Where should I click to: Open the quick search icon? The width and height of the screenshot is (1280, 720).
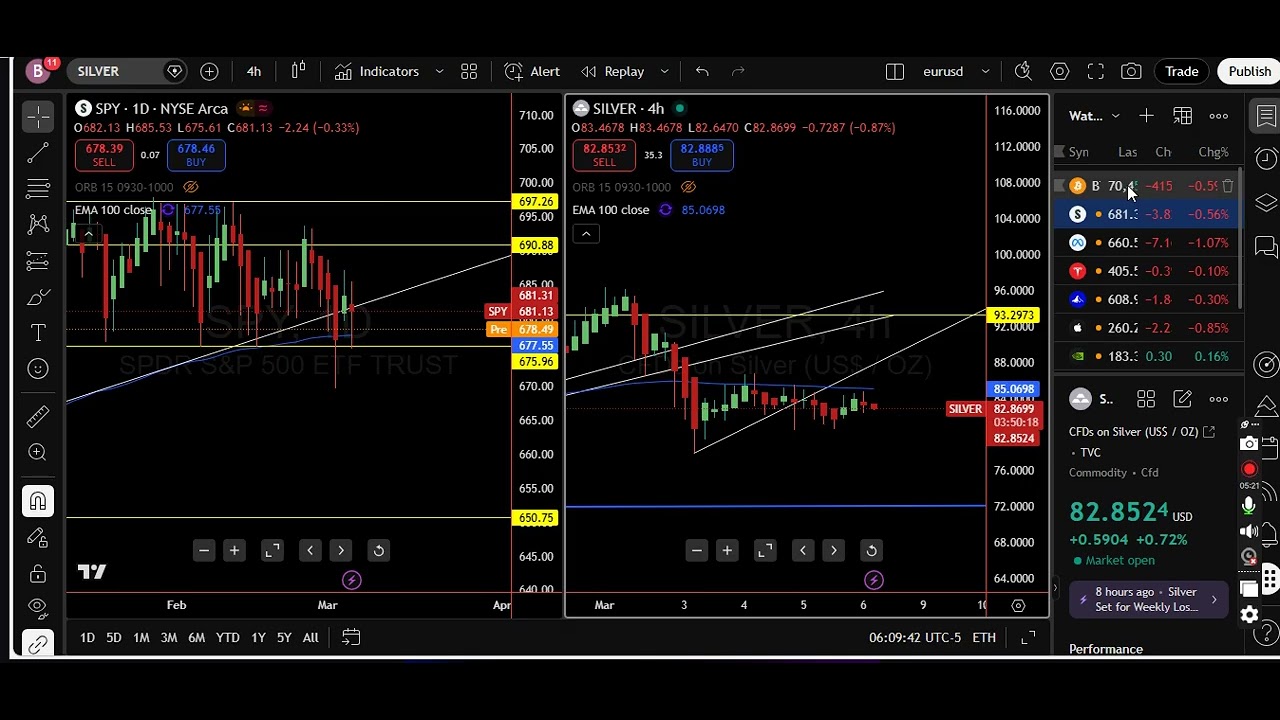tap(1023, 71)
